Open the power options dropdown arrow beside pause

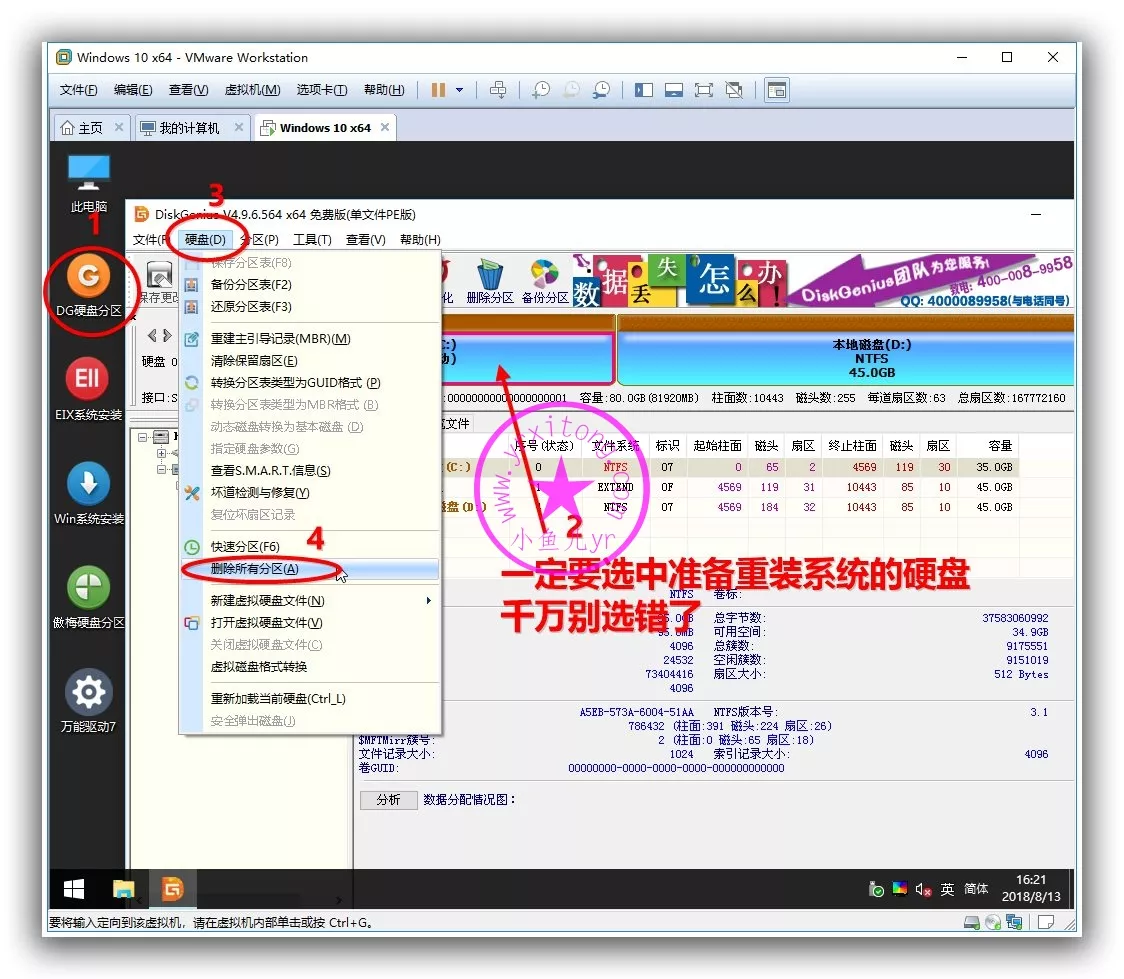[459, 90]
